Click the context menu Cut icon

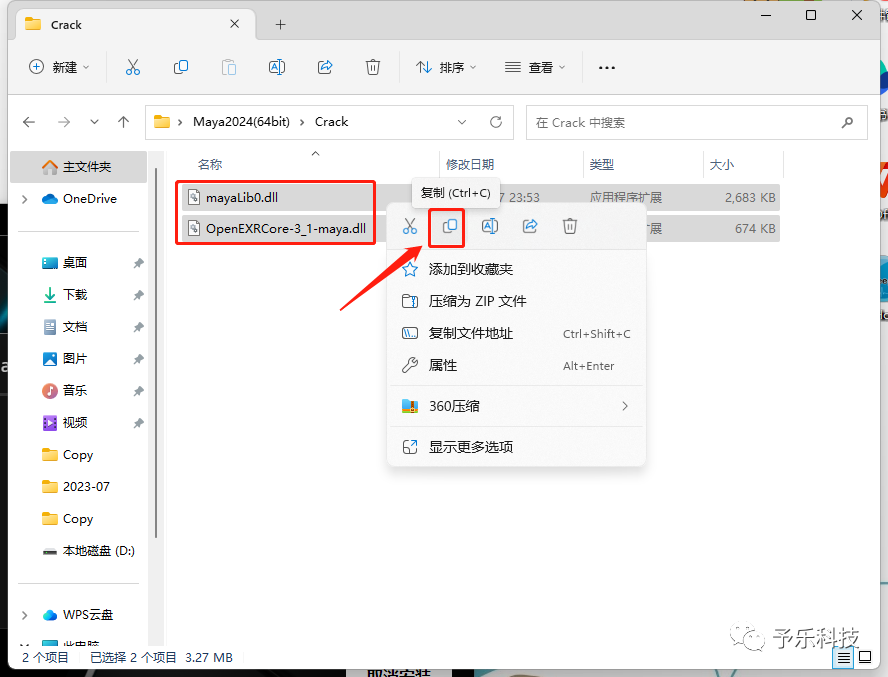point(409,227)
